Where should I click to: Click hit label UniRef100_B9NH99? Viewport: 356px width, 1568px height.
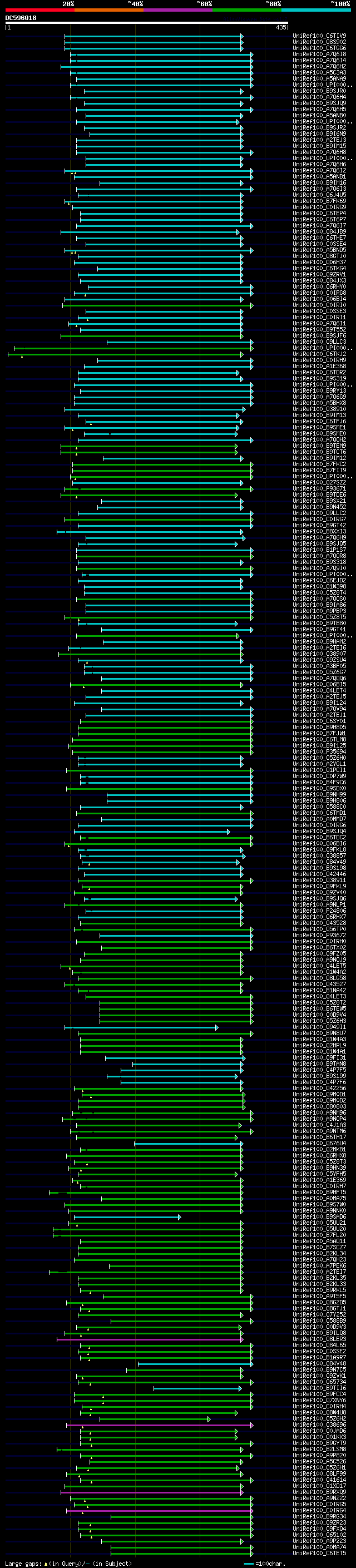319,794
